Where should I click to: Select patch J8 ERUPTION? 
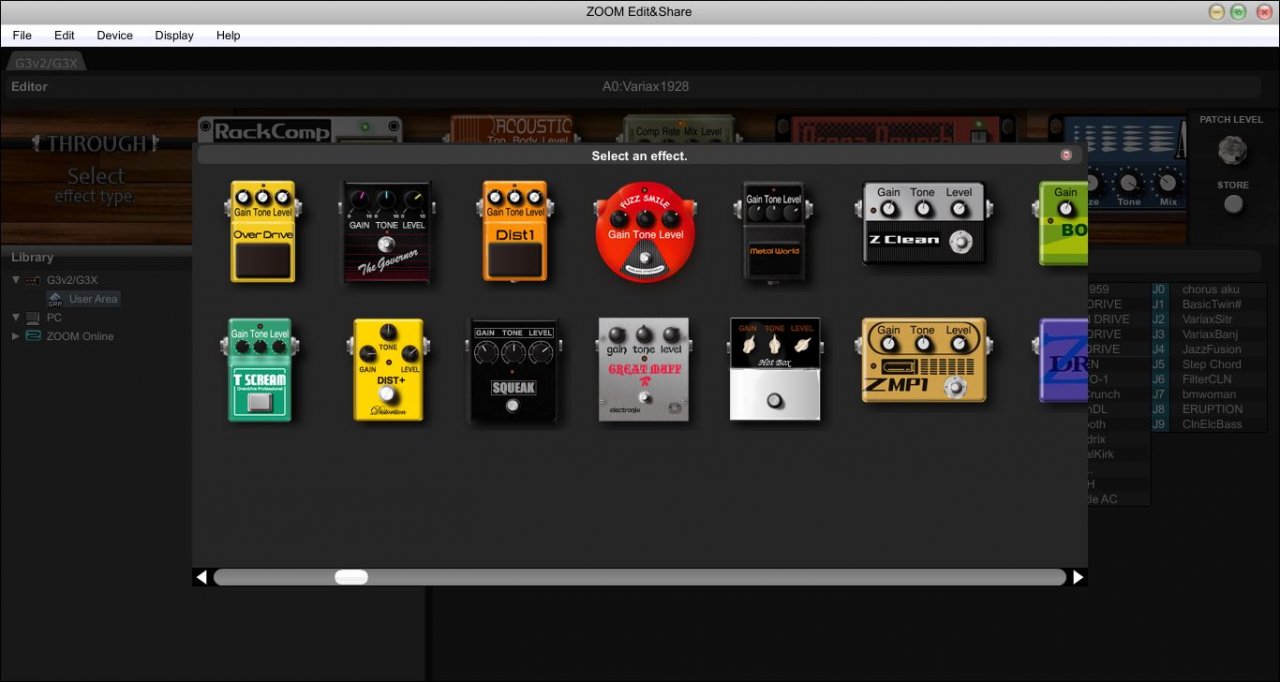(1209, 409)
